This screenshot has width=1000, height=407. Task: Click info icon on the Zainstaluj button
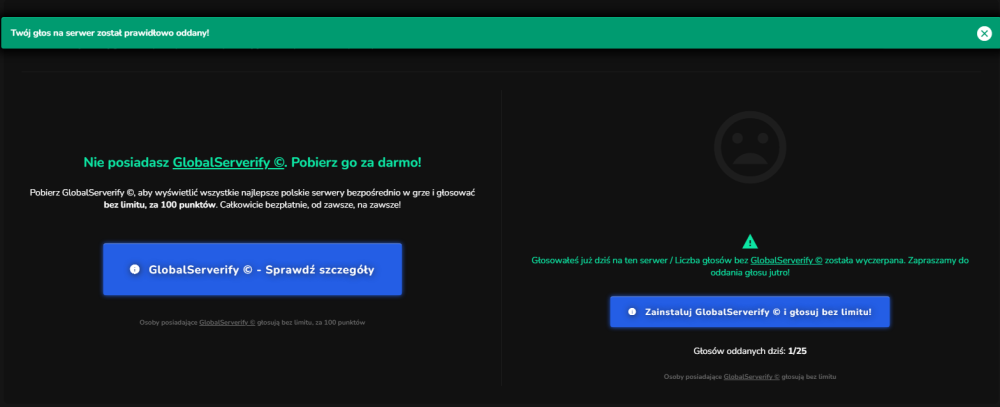click(632, 312)
